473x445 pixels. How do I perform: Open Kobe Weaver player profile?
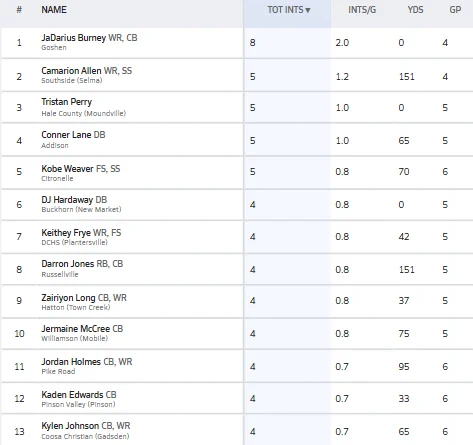pyautogui.click(x=67, y=169)
